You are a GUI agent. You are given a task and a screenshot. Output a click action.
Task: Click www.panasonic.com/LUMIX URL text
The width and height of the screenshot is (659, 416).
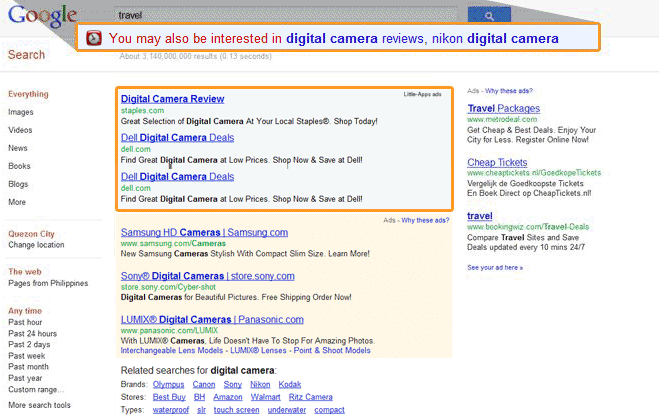(x=169, y=330)
